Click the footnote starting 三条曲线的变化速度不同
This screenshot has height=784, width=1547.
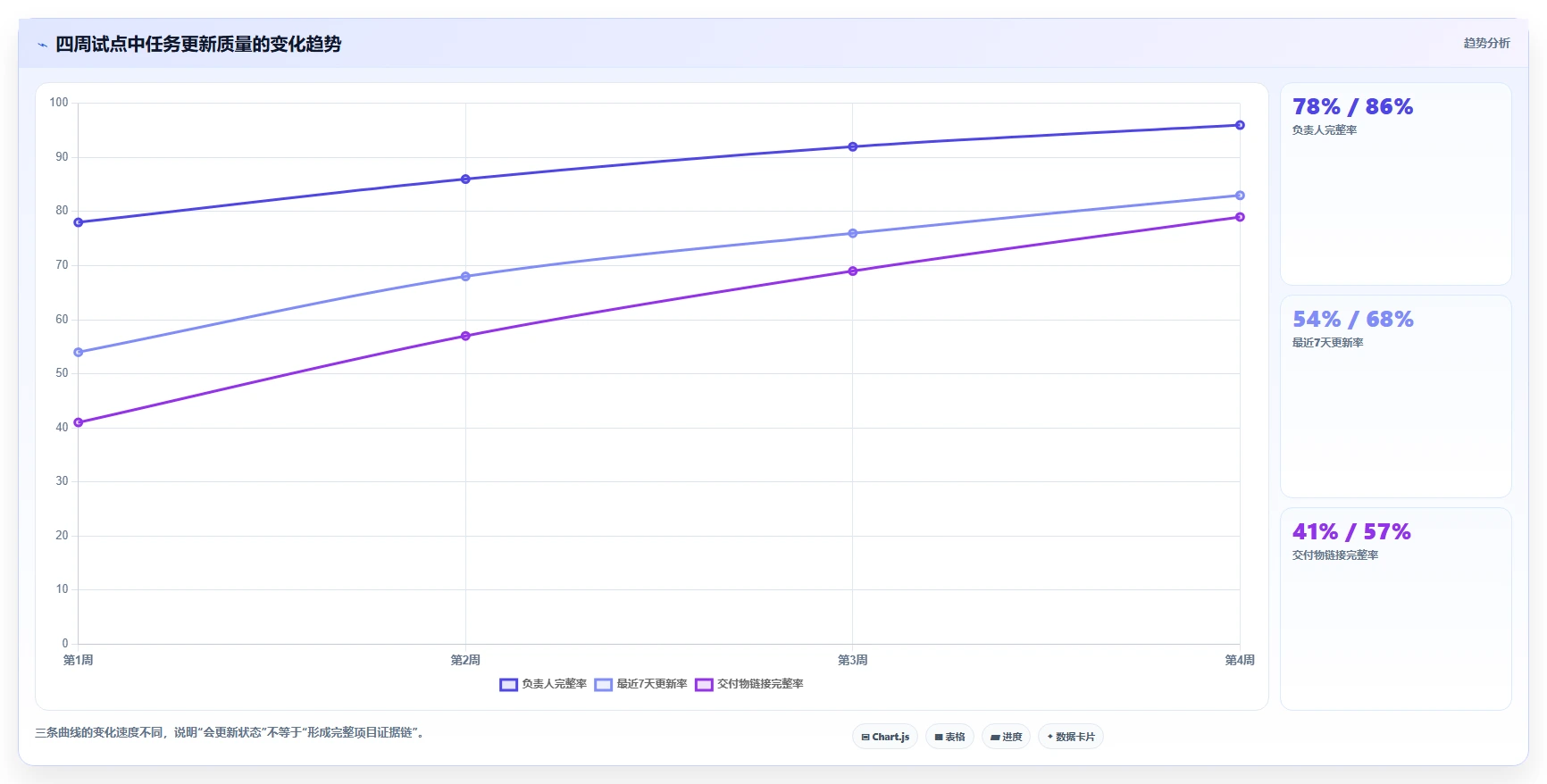click(230, 732)
